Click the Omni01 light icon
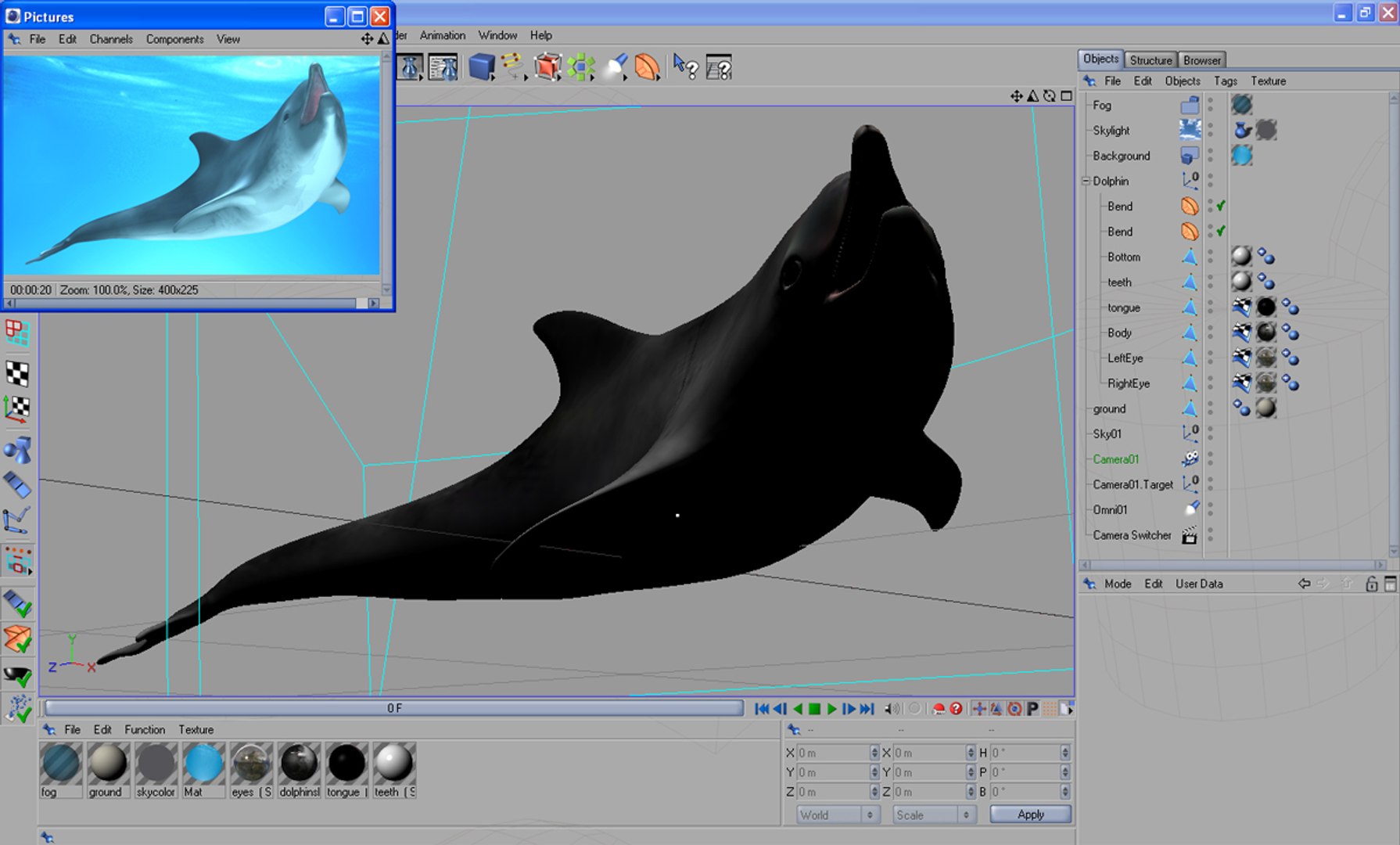1400x845 pixels. pos(1190,509)
